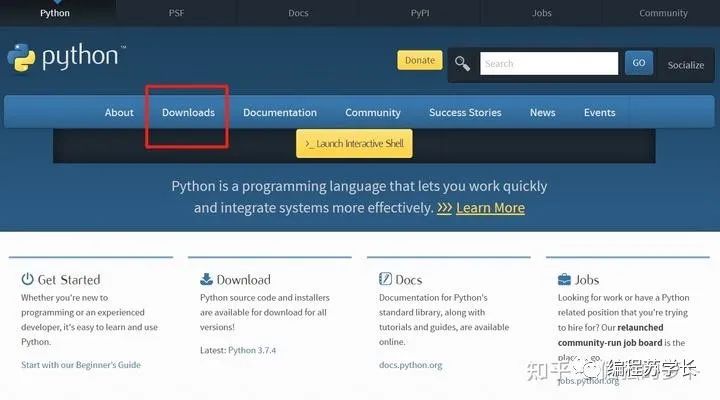Click the GO search button

(x=639, y=63)
